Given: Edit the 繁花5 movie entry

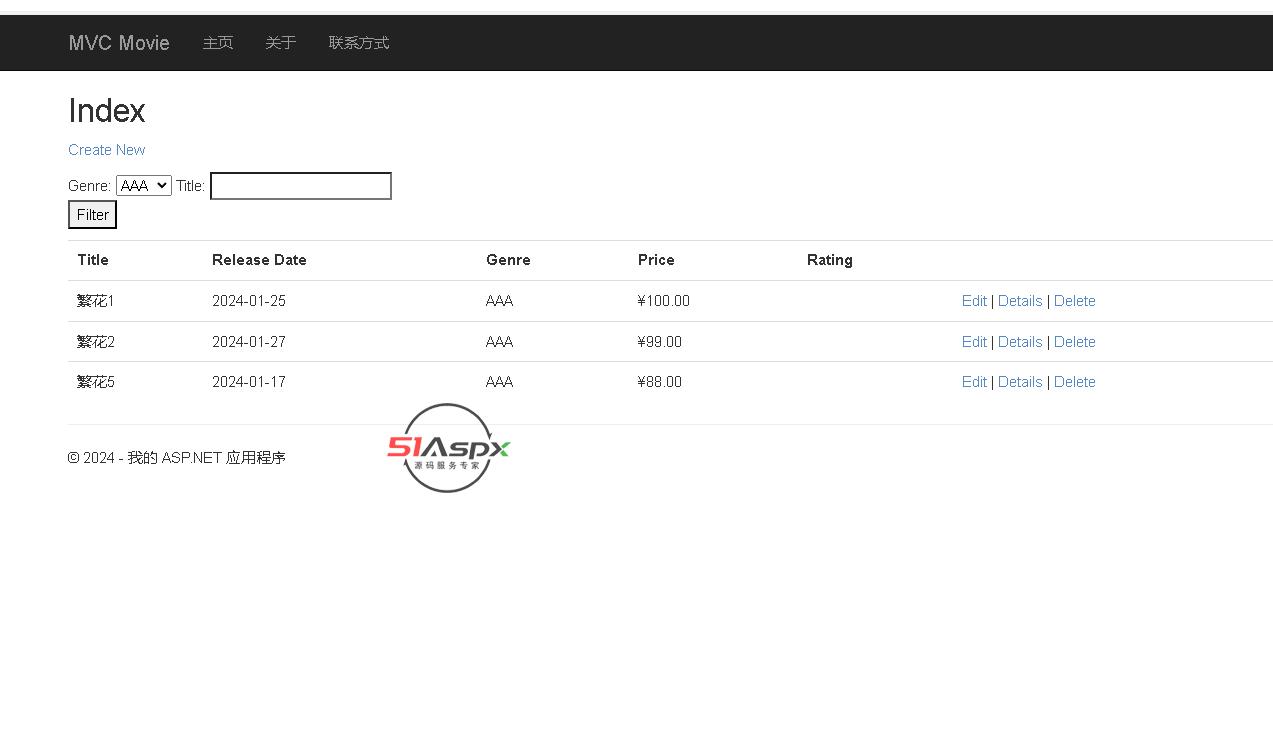Looking at the screenshot, I should coord(973,382).
